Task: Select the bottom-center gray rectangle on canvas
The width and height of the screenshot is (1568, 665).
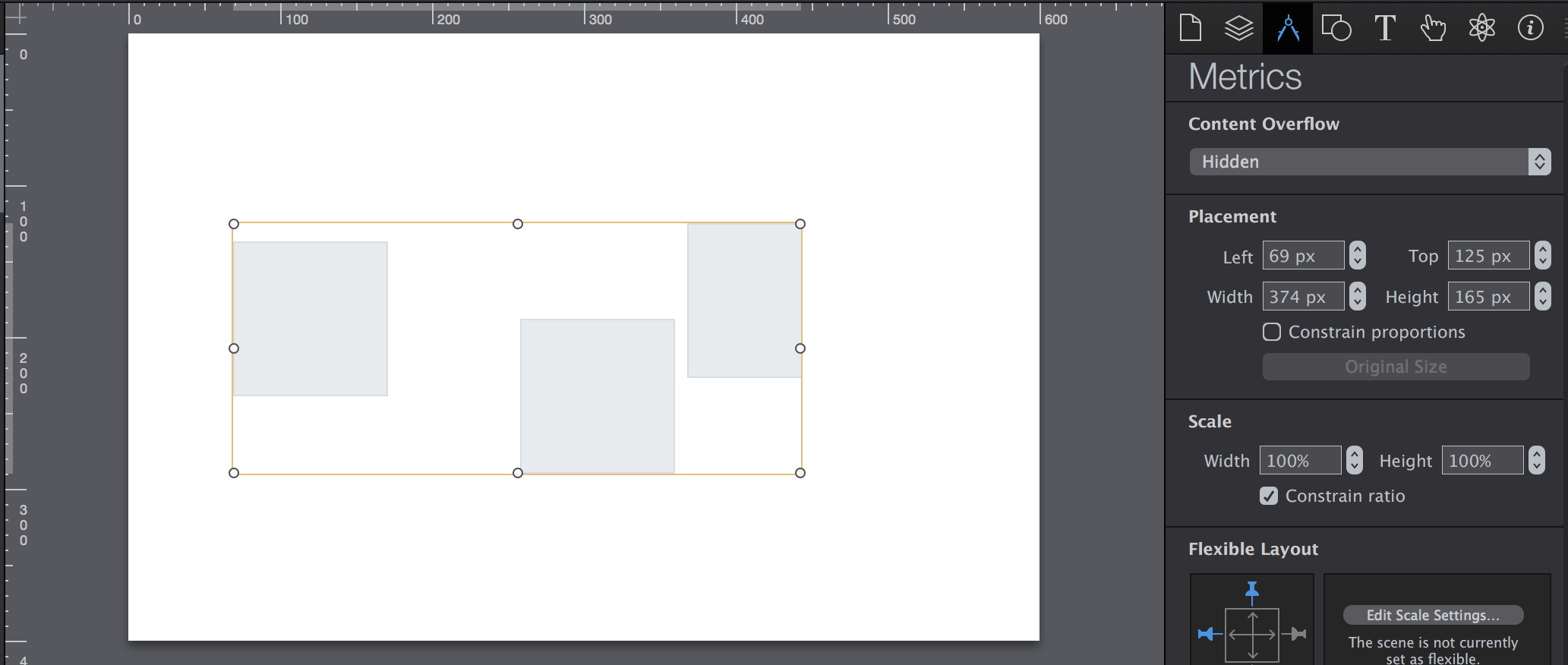Action: click(x=598, y=396)
